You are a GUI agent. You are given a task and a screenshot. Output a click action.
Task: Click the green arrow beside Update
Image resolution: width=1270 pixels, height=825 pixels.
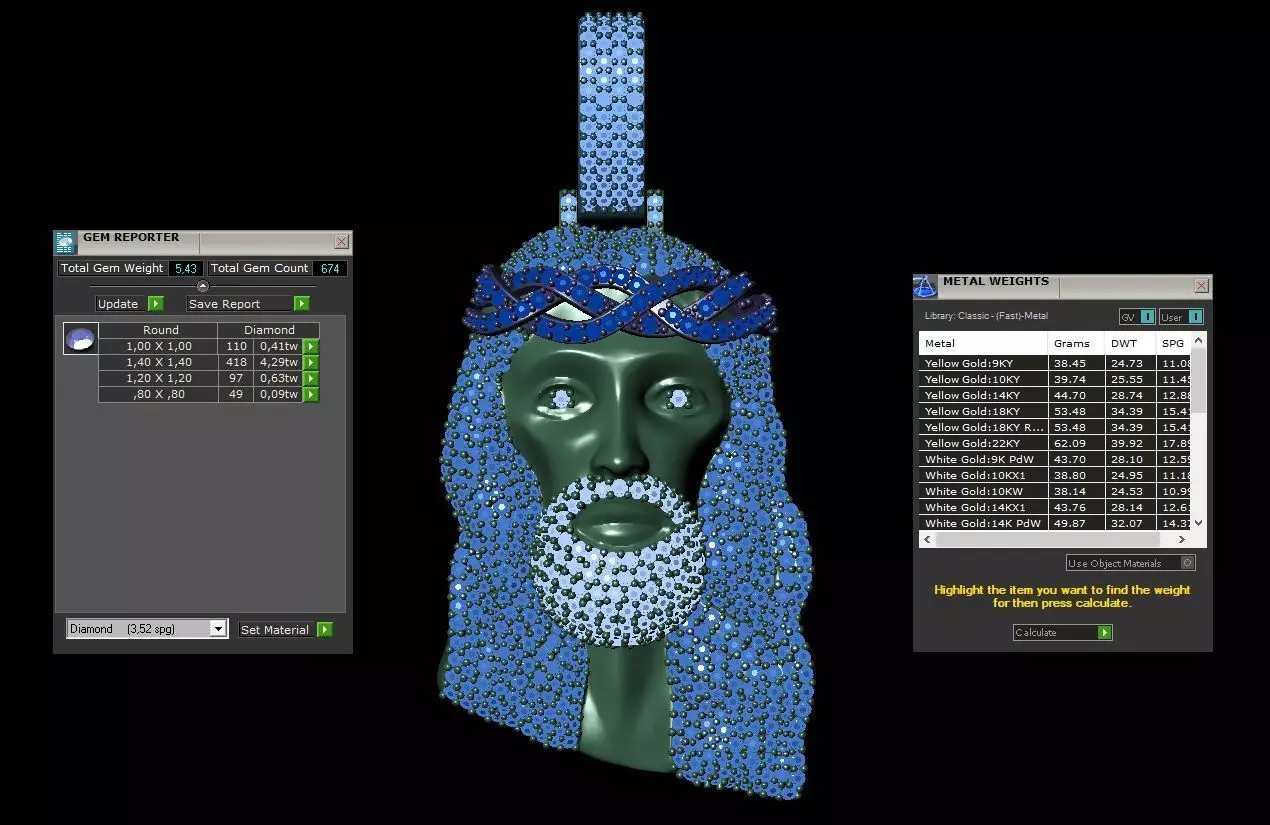[156, 304]
